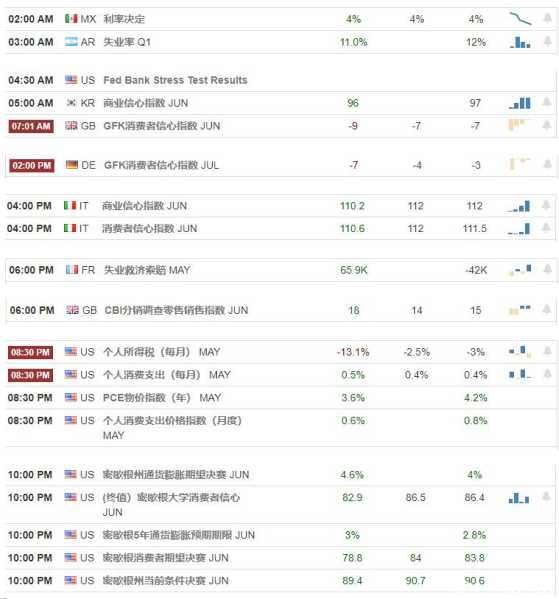
Task: Open the mini chart for GB GFK消费者信心指数 JUN
Action: (519, 125)
